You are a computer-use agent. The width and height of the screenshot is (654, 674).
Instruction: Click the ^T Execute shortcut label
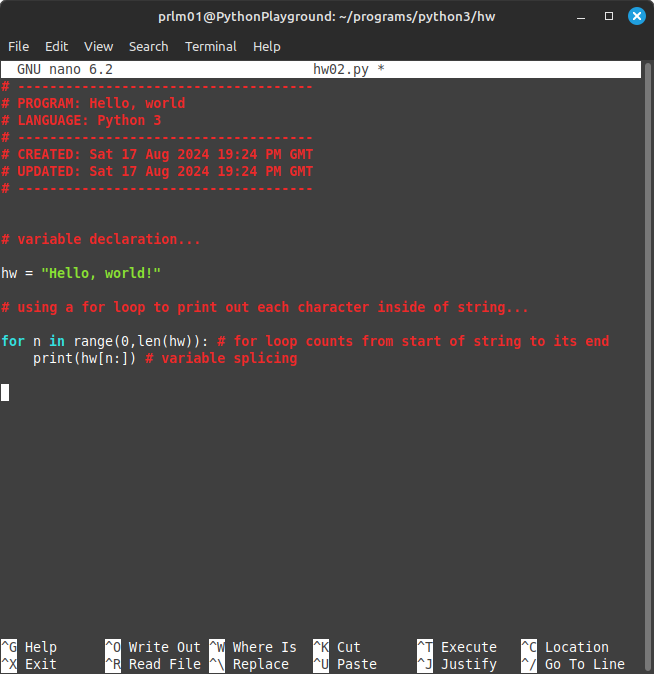pos(457,647)
